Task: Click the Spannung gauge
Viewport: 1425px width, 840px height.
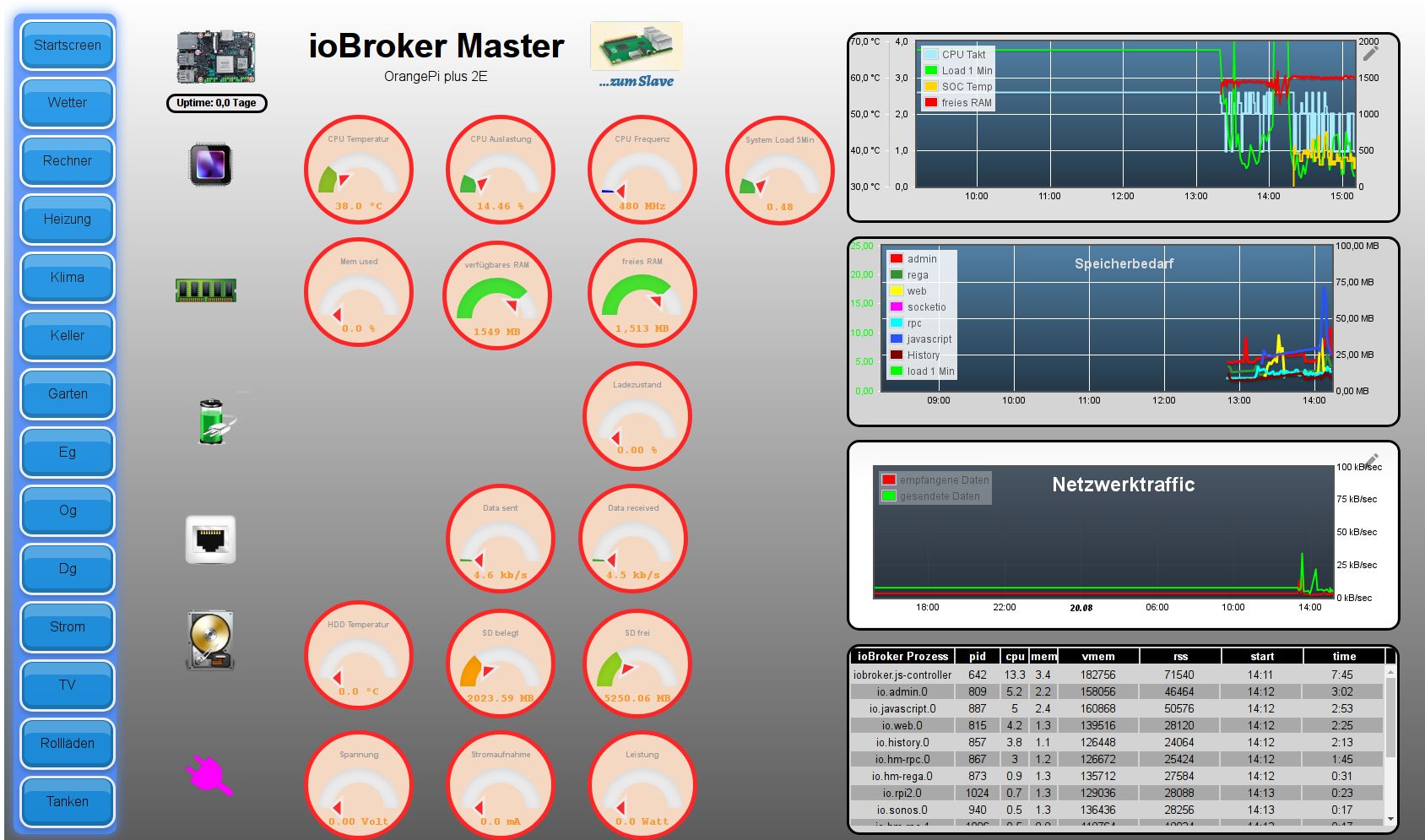Action: pyautogui.click(x=359, y=786)
